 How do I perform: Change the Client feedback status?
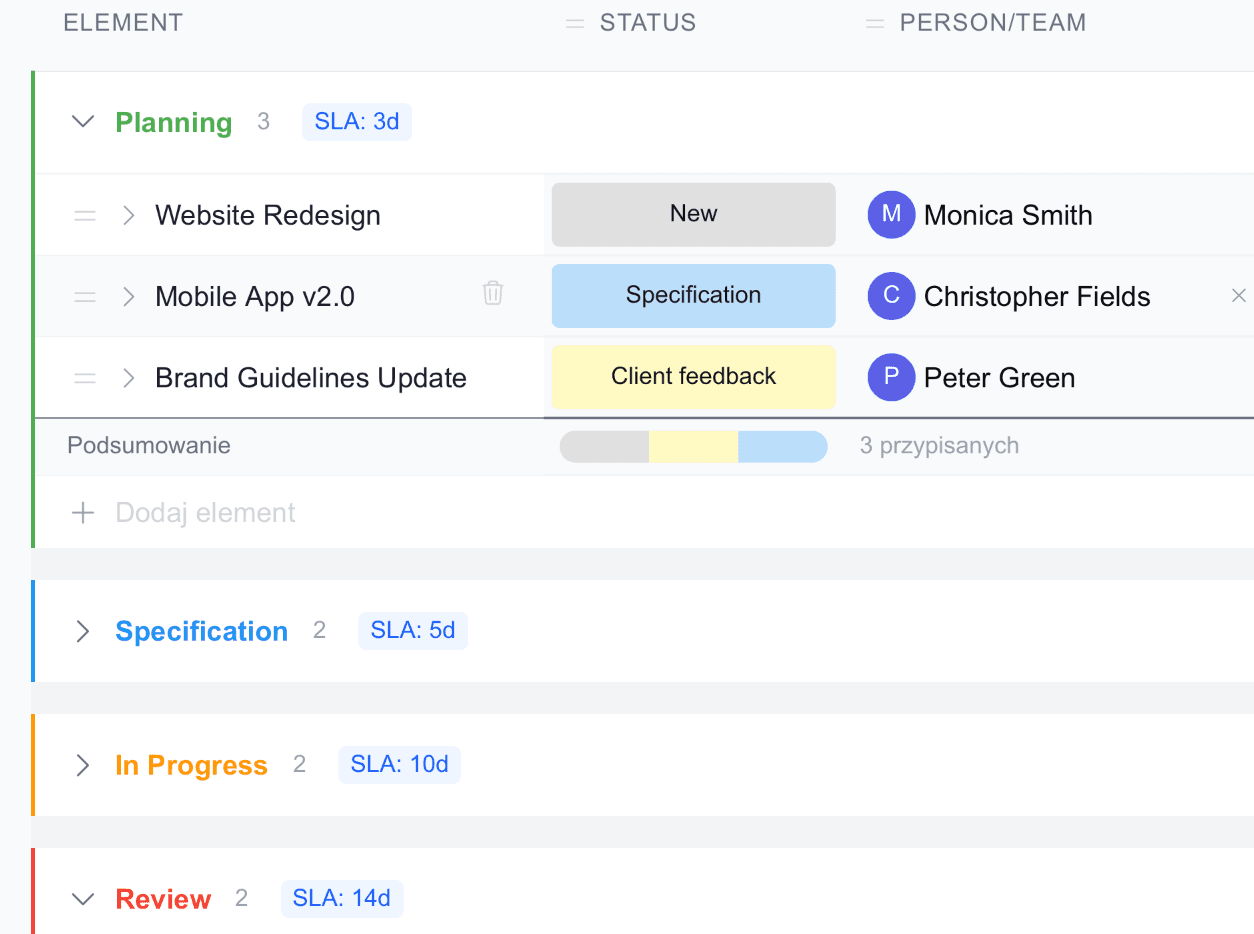[x=693, y=377]
